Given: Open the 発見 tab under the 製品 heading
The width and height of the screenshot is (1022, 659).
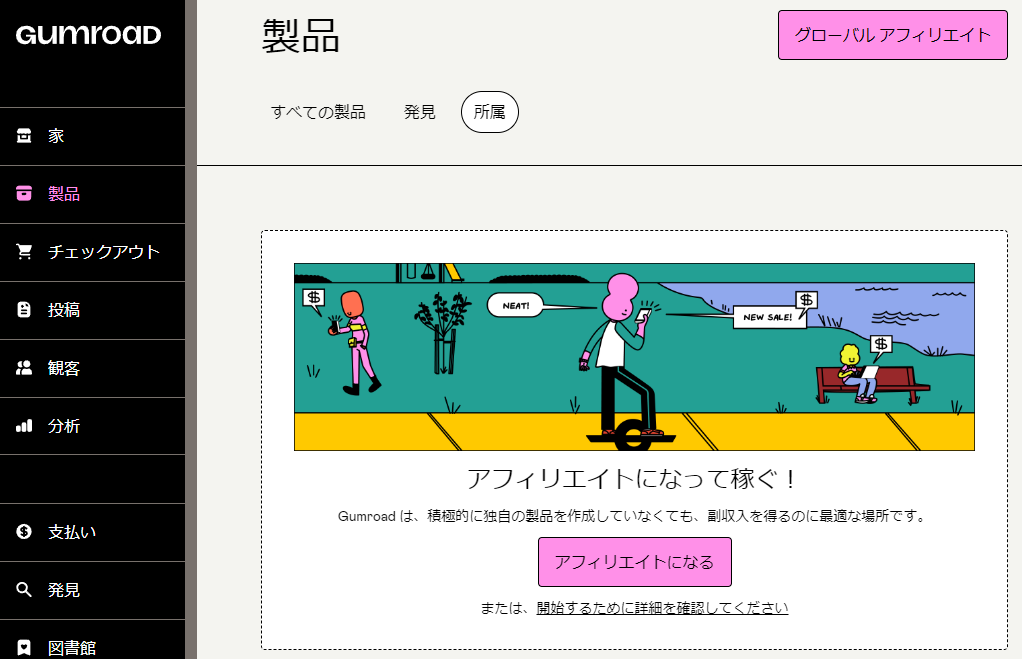Looking at the screenshot, I should pyautogui.click(x=420, y=112).
